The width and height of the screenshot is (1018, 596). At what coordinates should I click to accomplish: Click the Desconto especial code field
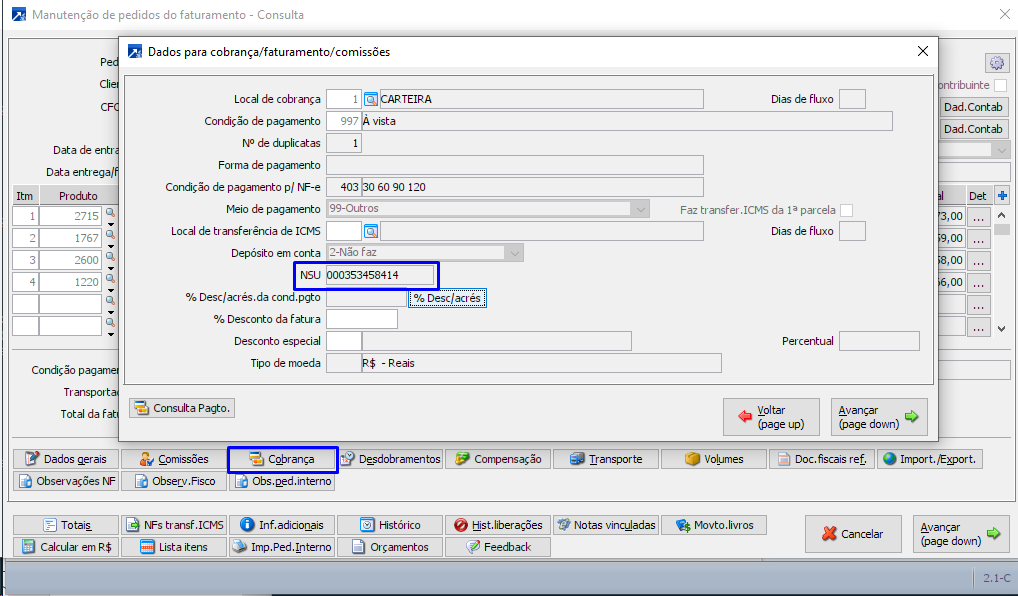pos(343,341)
